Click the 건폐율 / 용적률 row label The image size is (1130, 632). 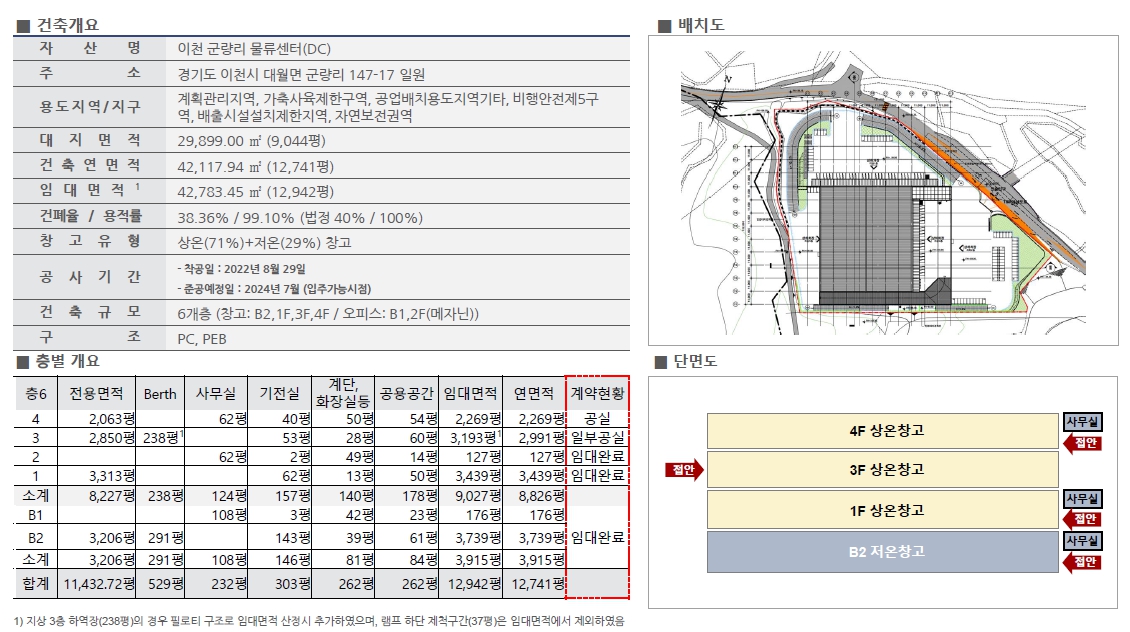tap(90, 216)
